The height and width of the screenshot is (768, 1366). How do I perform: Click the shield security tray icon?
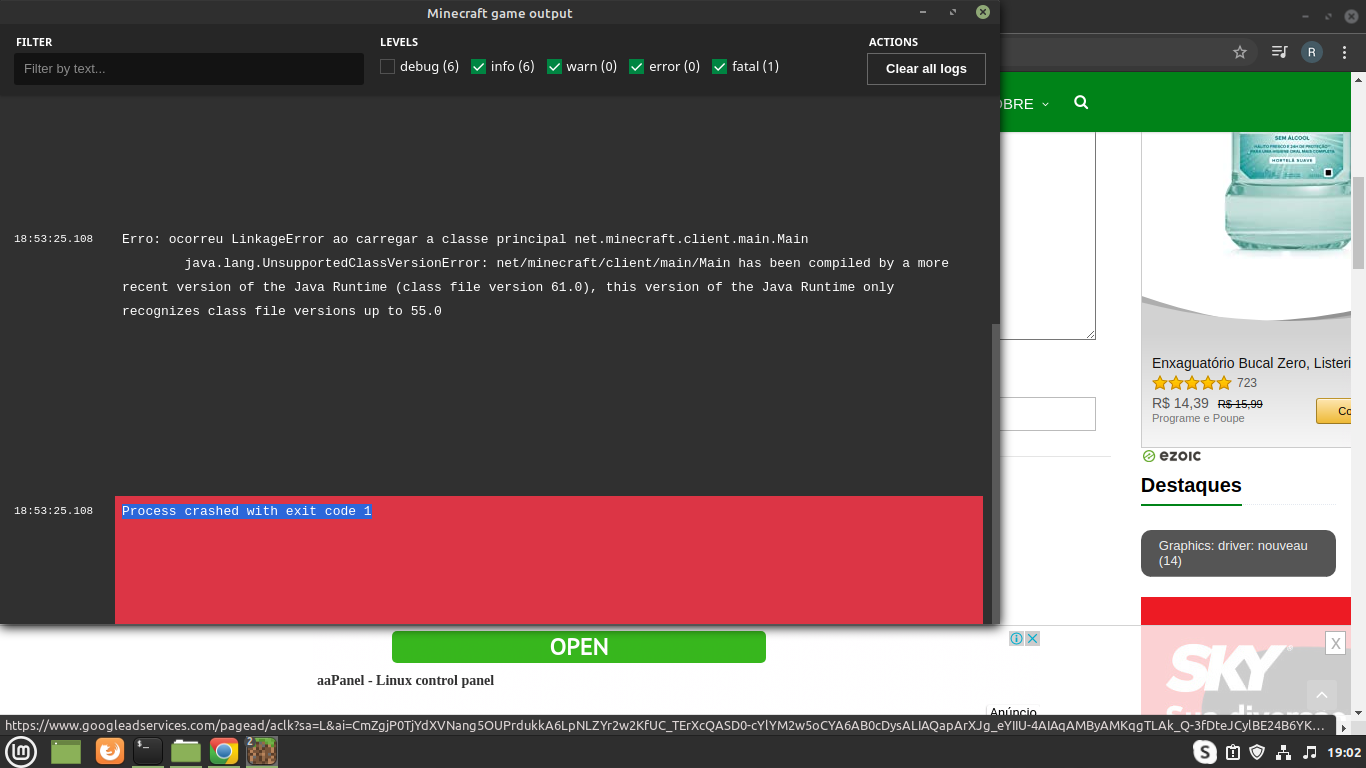coord(1258,752)
